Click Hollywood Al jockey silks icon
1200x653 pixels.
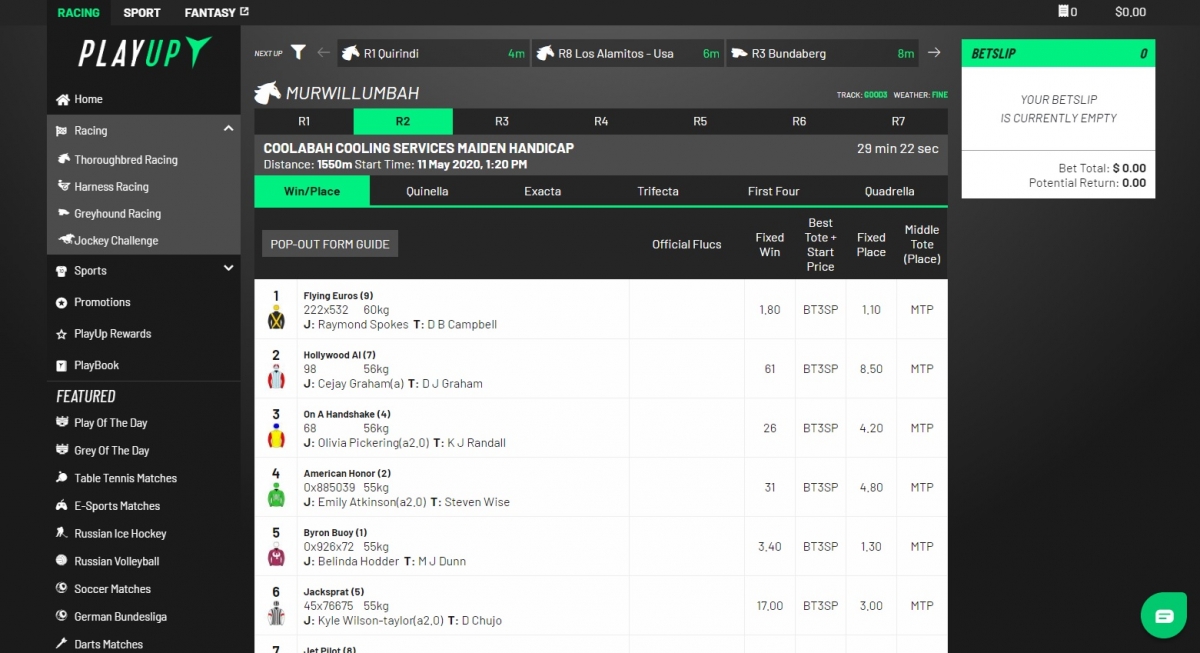[x=276, y=377]
